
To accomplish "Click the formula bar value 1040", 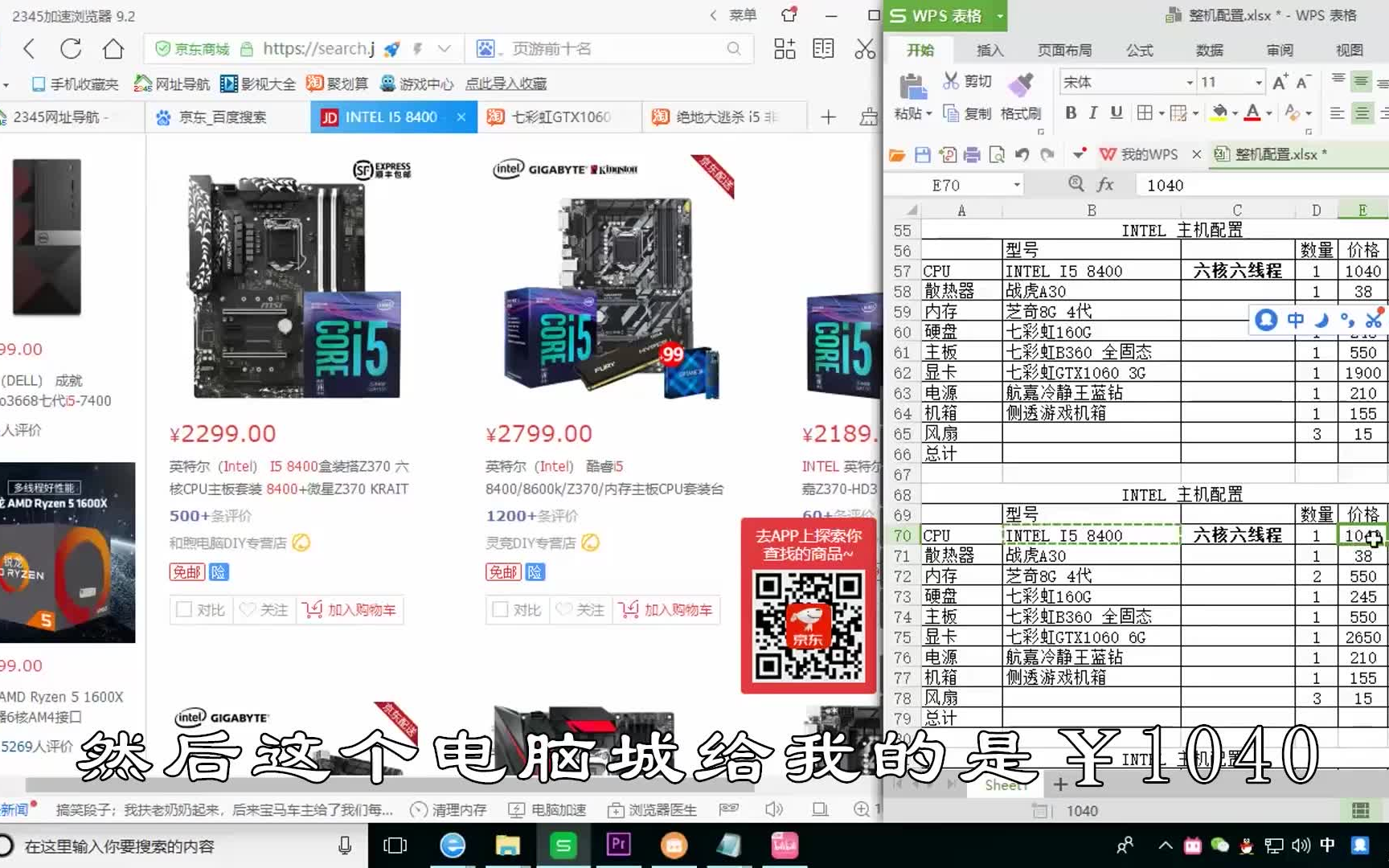I will point(1165,185).
